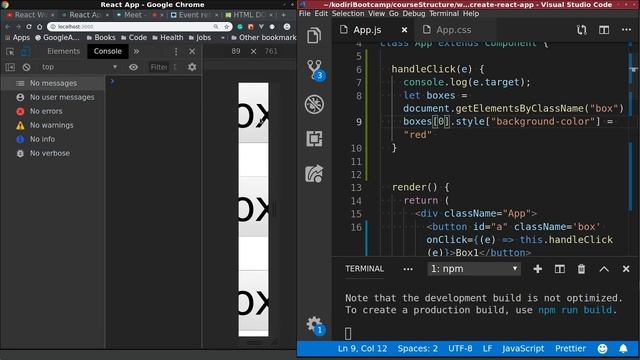Viewport: 640px width, 360px height.
Task: Split the terminal panel
Action: click(x=560, y=269)
